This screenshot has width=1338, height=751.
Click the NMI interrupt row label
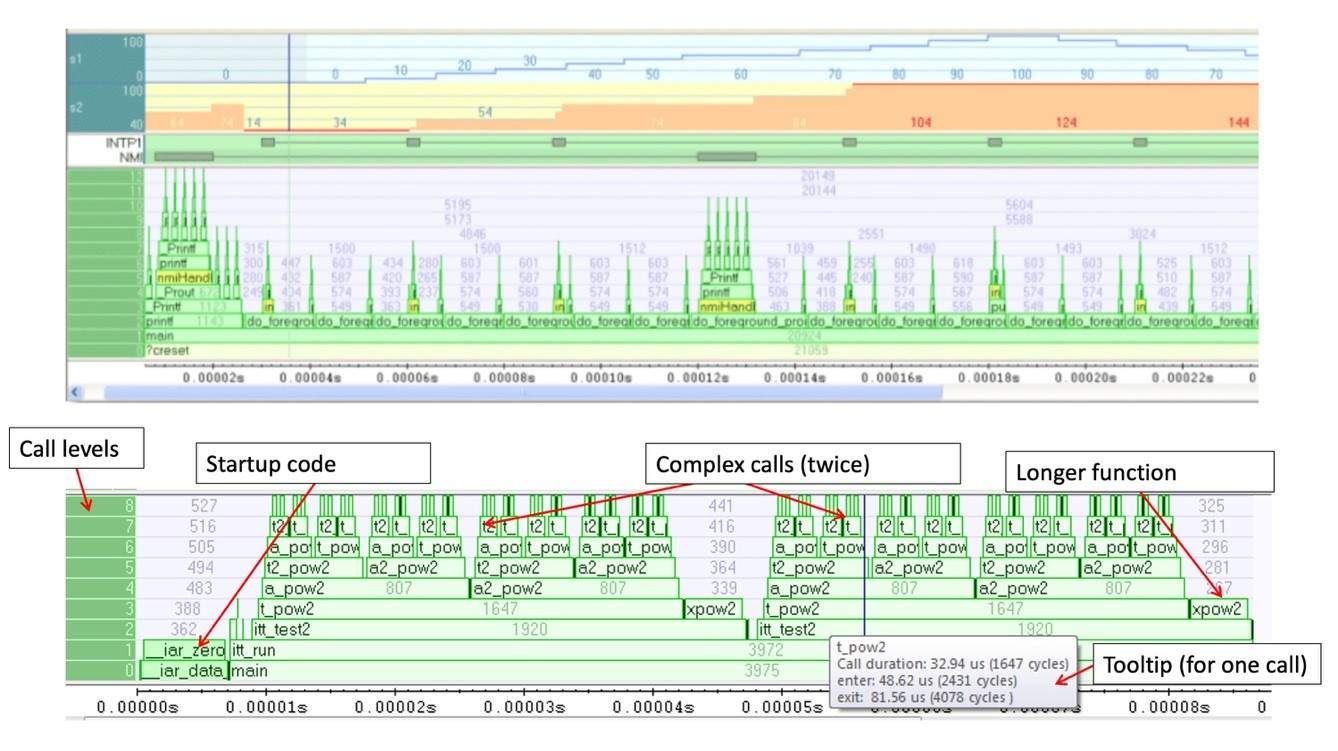(x=124, y=156)
